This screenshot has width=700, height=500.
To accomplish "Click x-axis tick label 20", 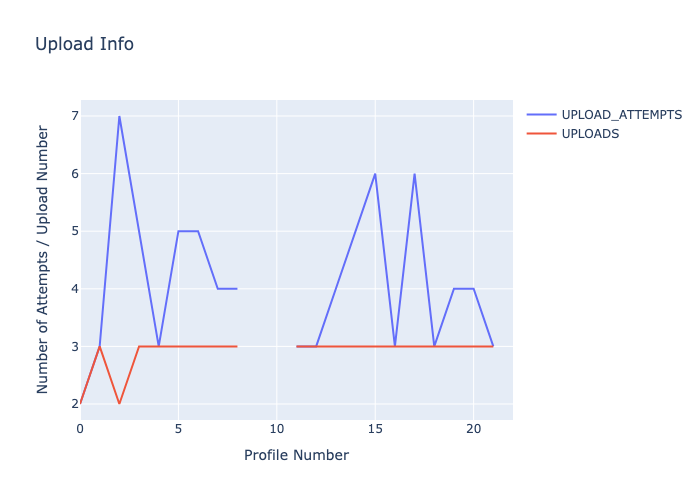I will [473, 429].
